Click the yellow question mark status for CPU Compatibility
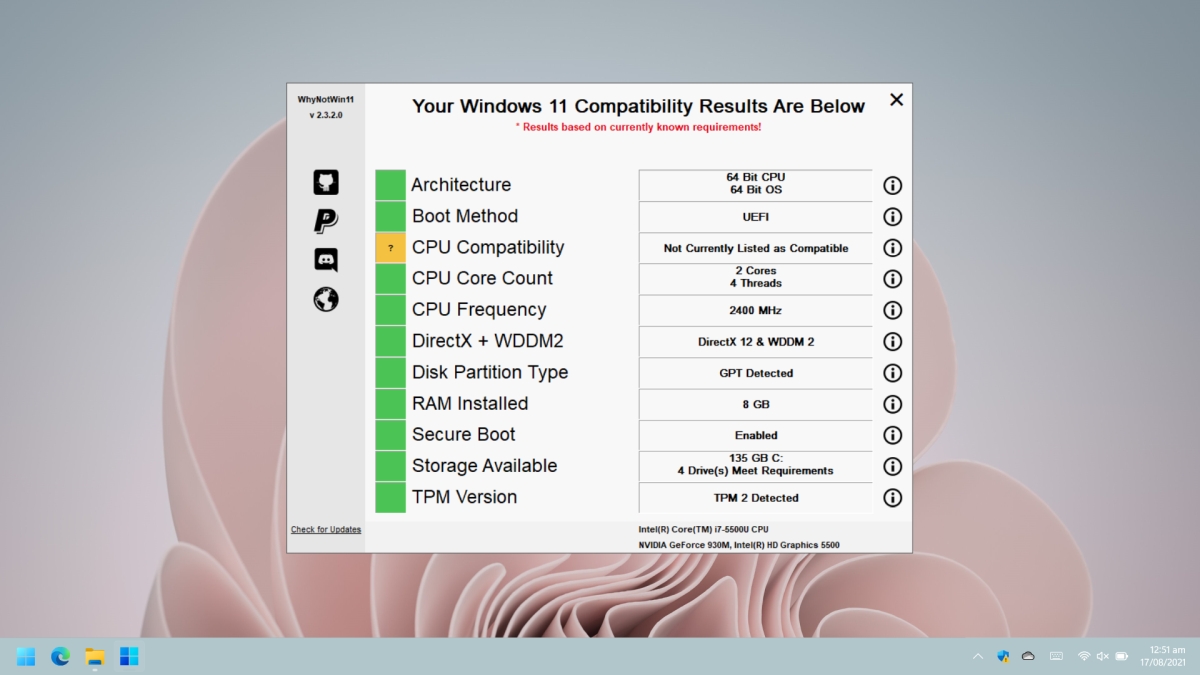The image size is (1200, 675). click(x=389, y=246)
